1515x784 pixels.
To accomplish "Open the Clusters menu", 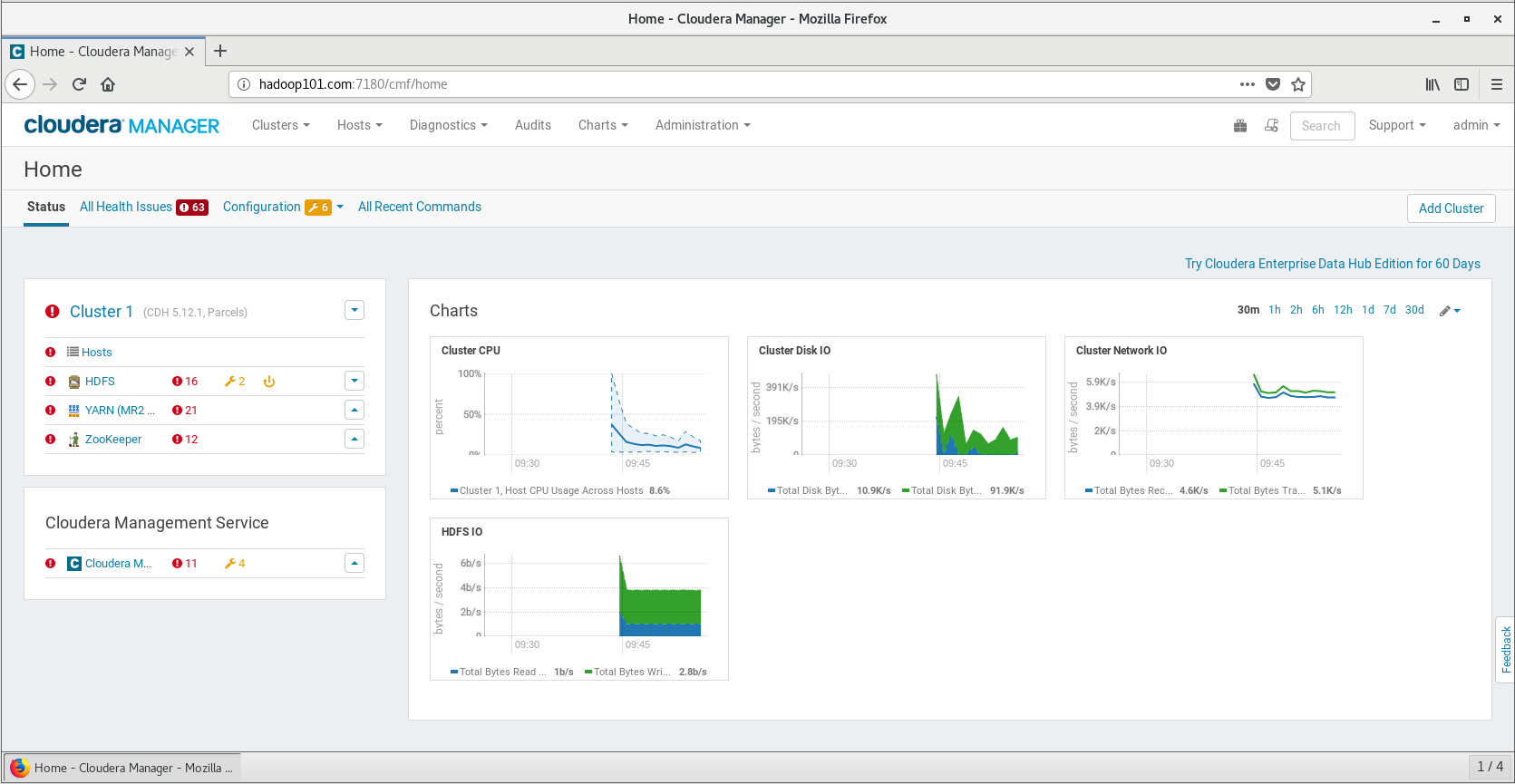I will coord(281,126).
